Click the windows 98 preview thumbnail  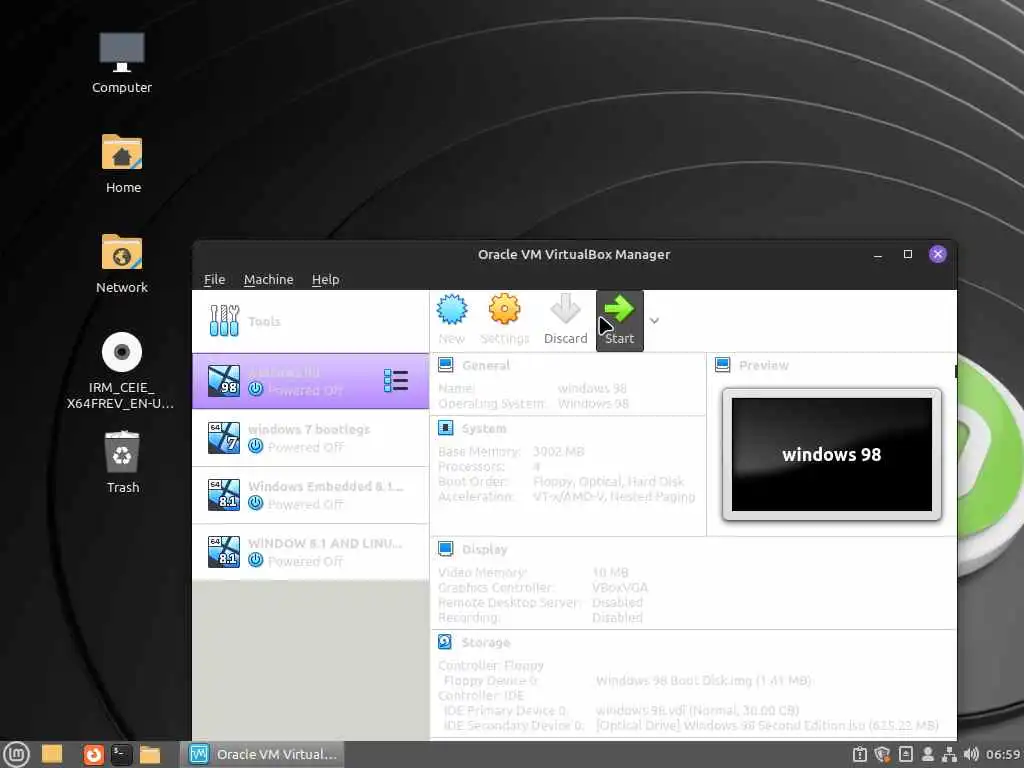coord(831,455)
